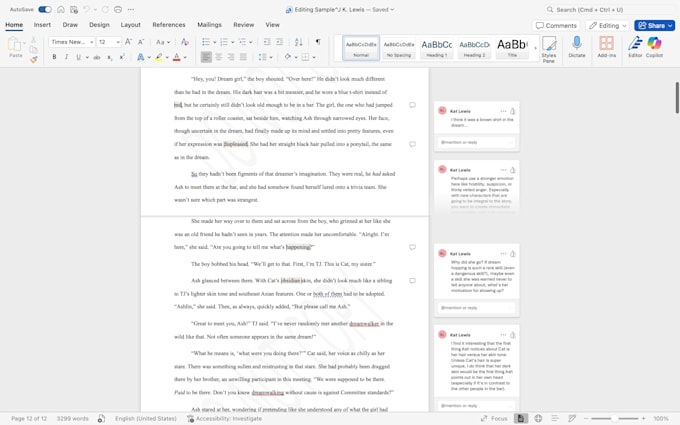Open the font color dropdown arrow

point(185,57)
